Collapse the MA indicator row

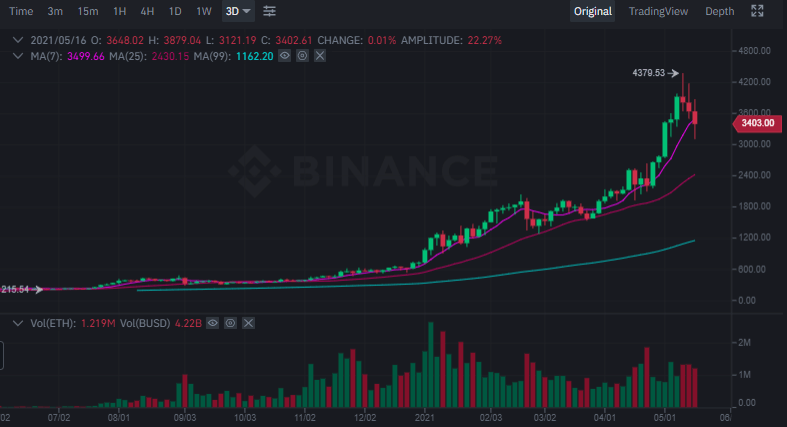[x=17, y=56]
